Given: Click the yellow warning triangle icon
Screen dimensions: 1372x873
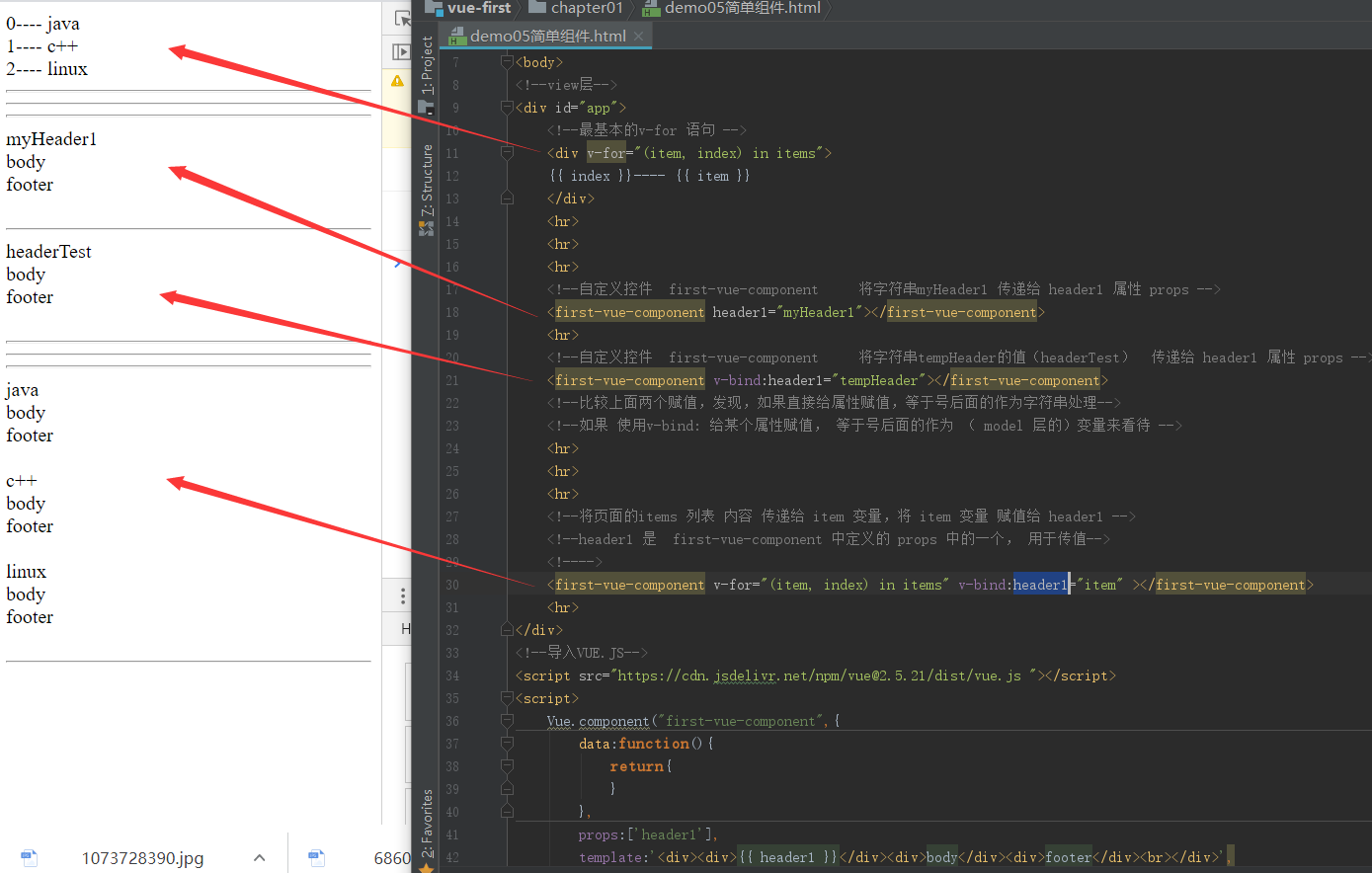Looking at the screenshot, I should (397, 81).
